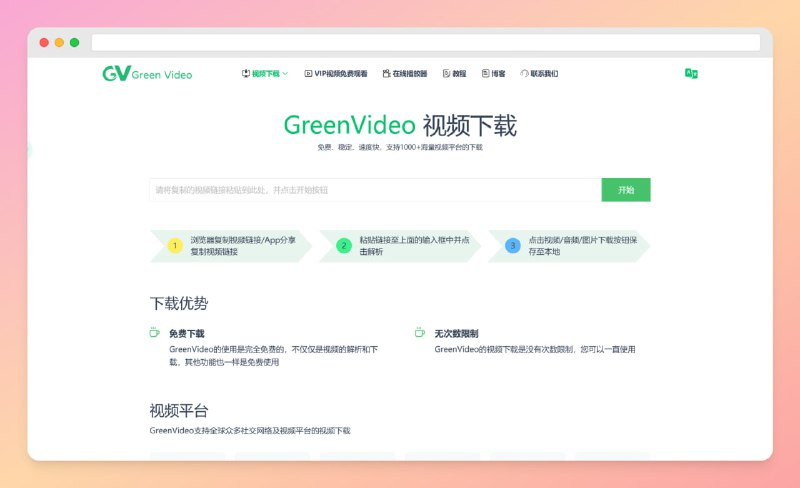Click step 2 text 粘贴链接至上面的输入框
800x488 pixels.
pyautogui.click(x=414, y=246)
